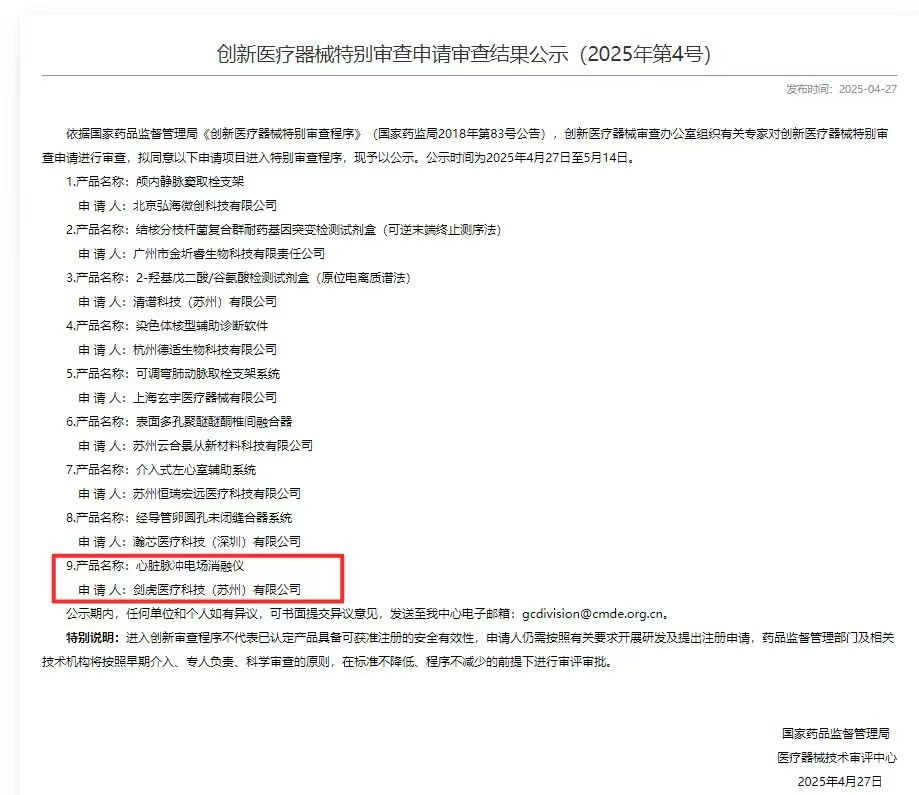Viewport: 919px width, 795px height.
Task: Select product name 经导管卵圆孔未闭缝合器系统
Action: pos(213,518)
